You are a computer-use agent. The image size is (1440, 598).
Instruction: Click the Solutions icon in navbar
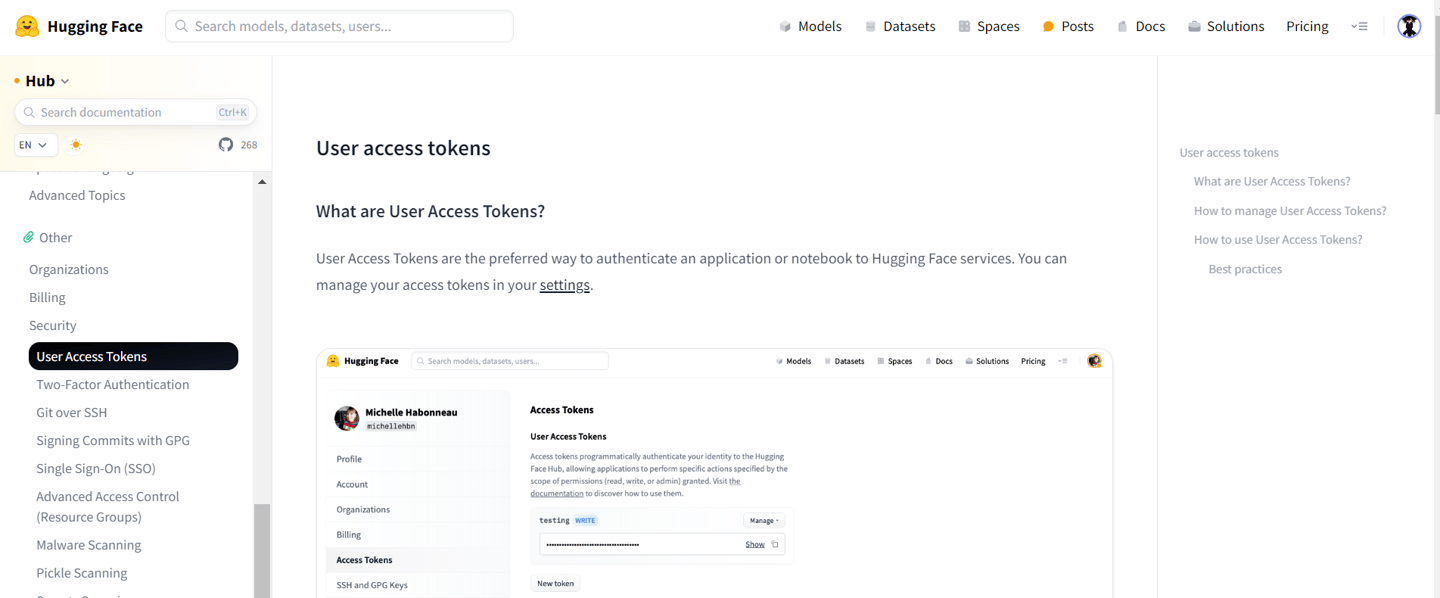[1194, 27]
